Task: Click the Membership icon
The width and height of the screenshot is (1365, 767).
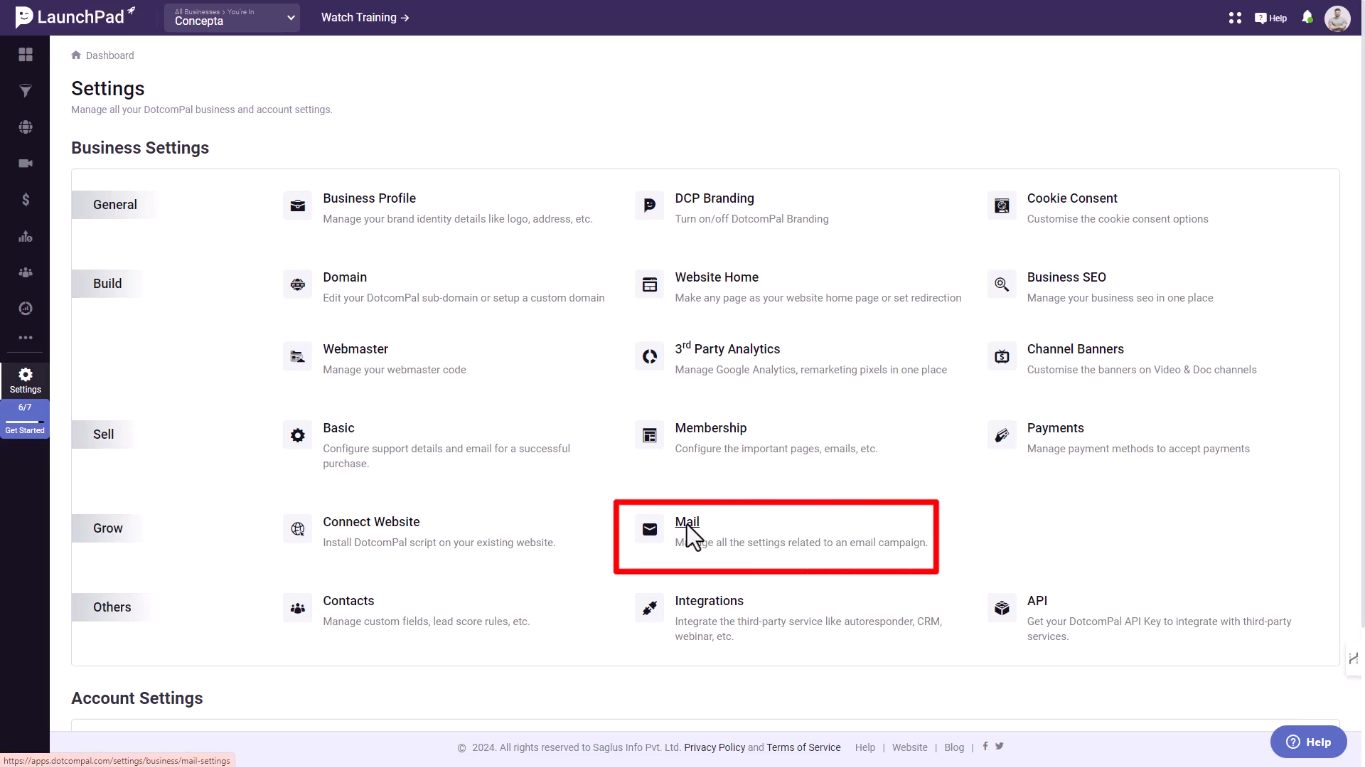Action: click(649, 436)
